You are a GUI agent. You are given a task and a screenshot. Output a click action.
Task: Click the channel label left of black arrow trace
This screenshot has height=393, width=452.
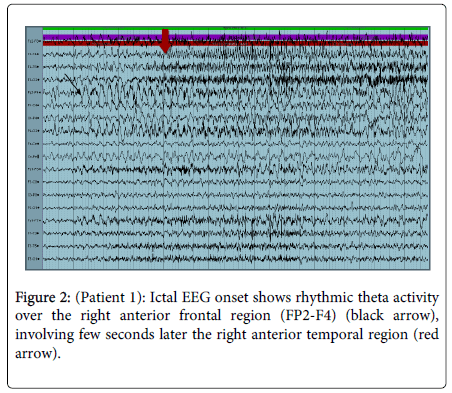tap(34, 92)
